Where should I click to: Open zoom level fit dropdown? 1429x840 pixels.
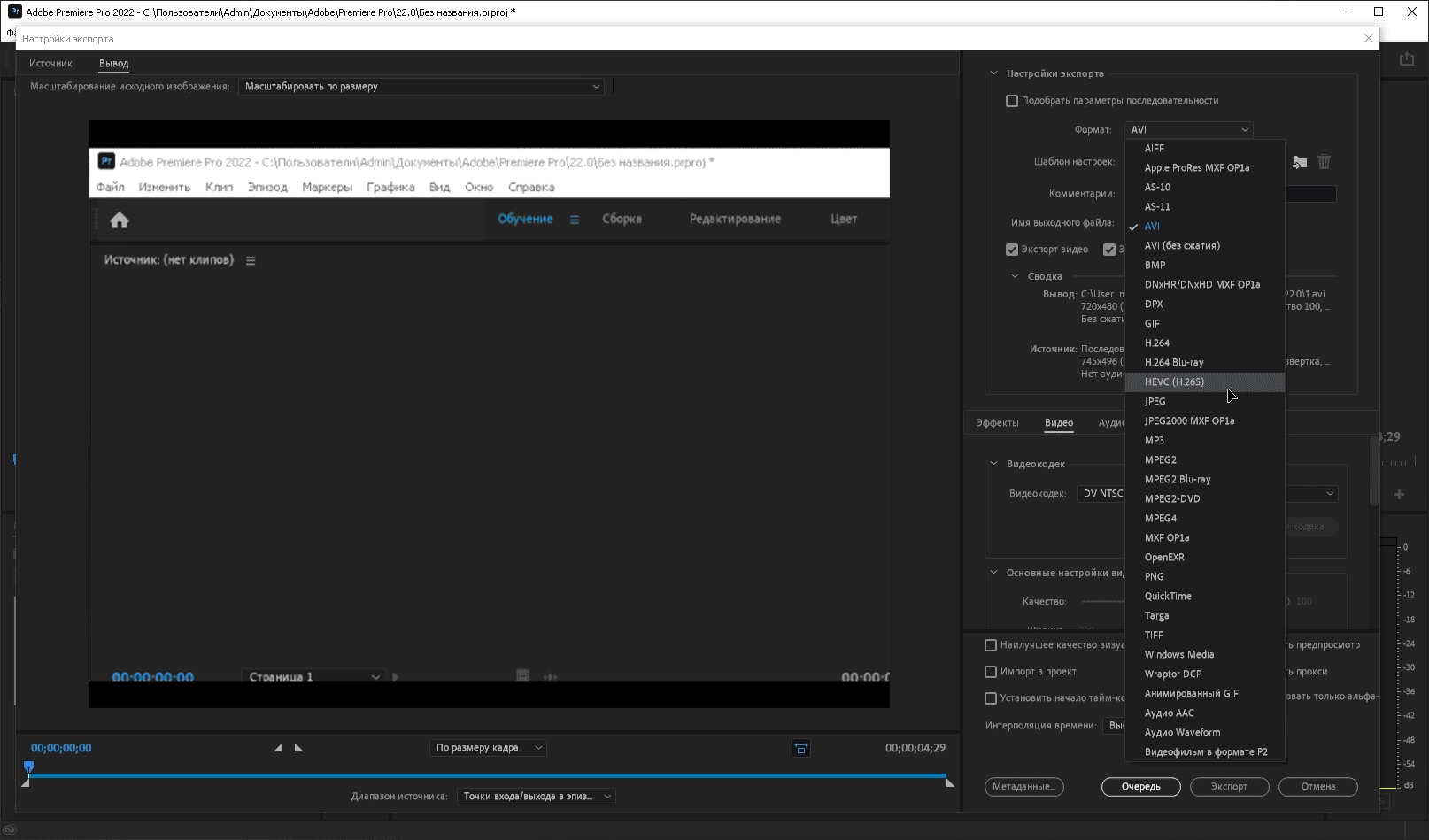click(x=489, y=748)
